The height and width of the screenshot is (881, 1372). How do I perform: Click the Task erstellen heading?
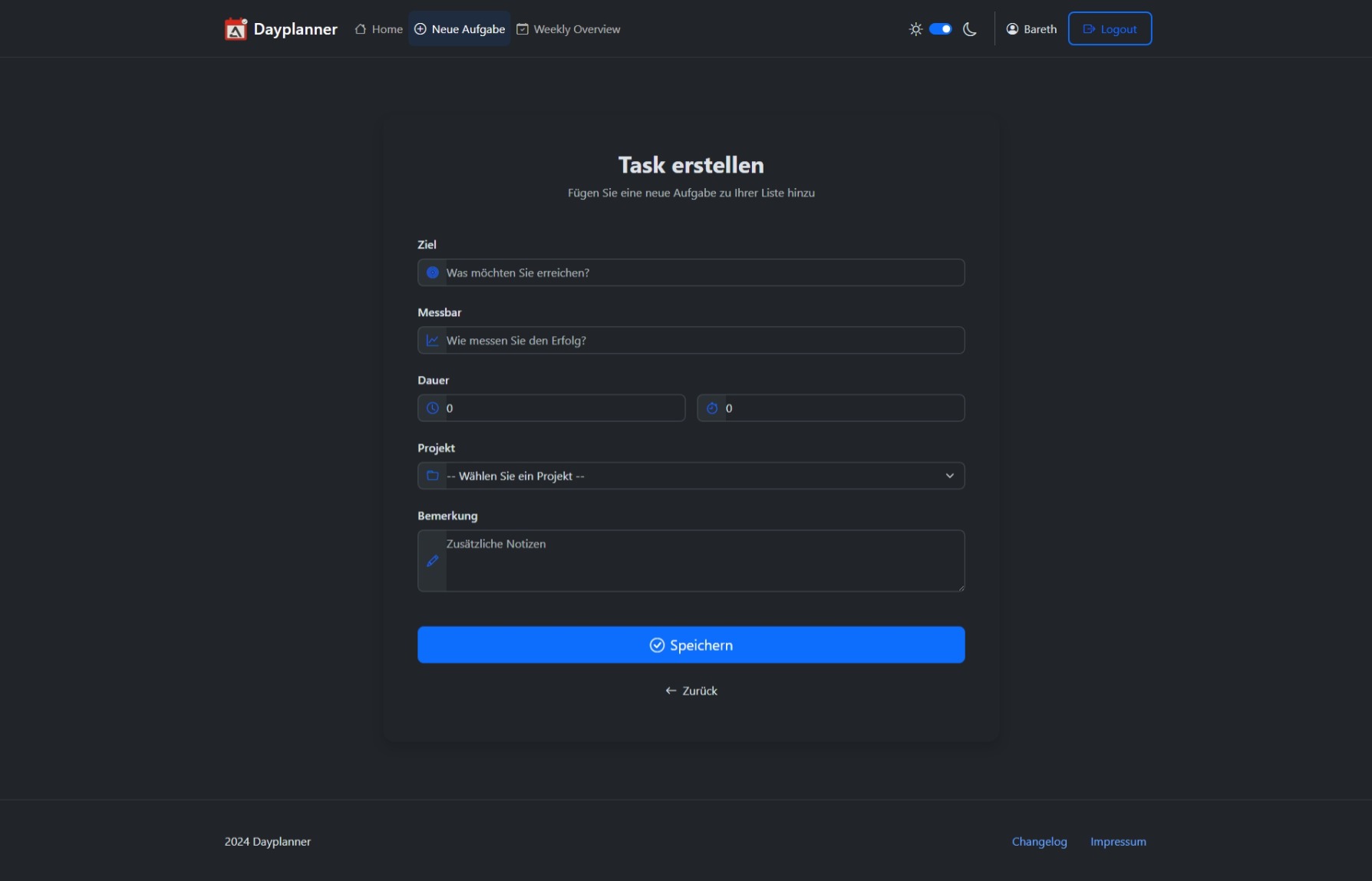(691, 165)
